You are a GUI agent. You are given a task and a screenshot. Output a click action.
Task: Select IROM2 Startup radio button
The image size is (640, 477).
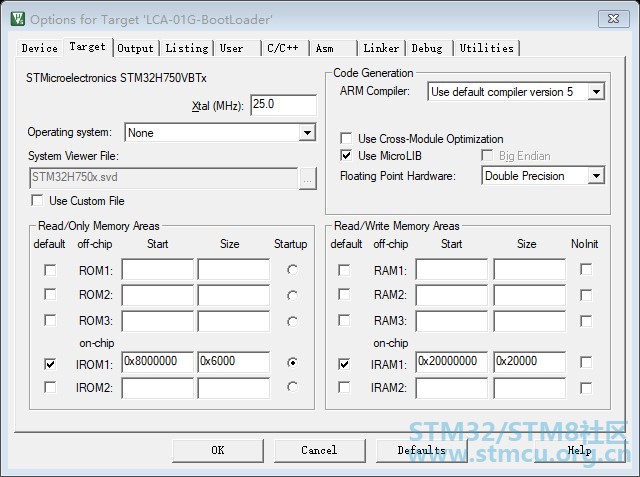[292, 387]
